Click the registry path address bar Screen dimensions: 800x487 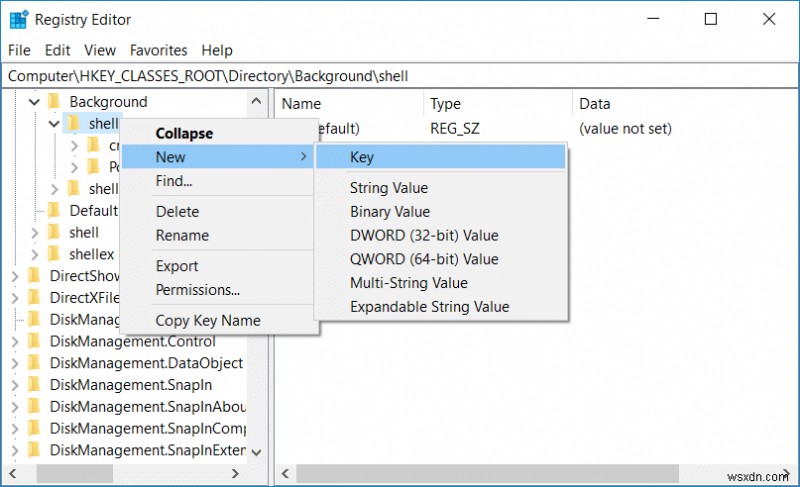400,76
